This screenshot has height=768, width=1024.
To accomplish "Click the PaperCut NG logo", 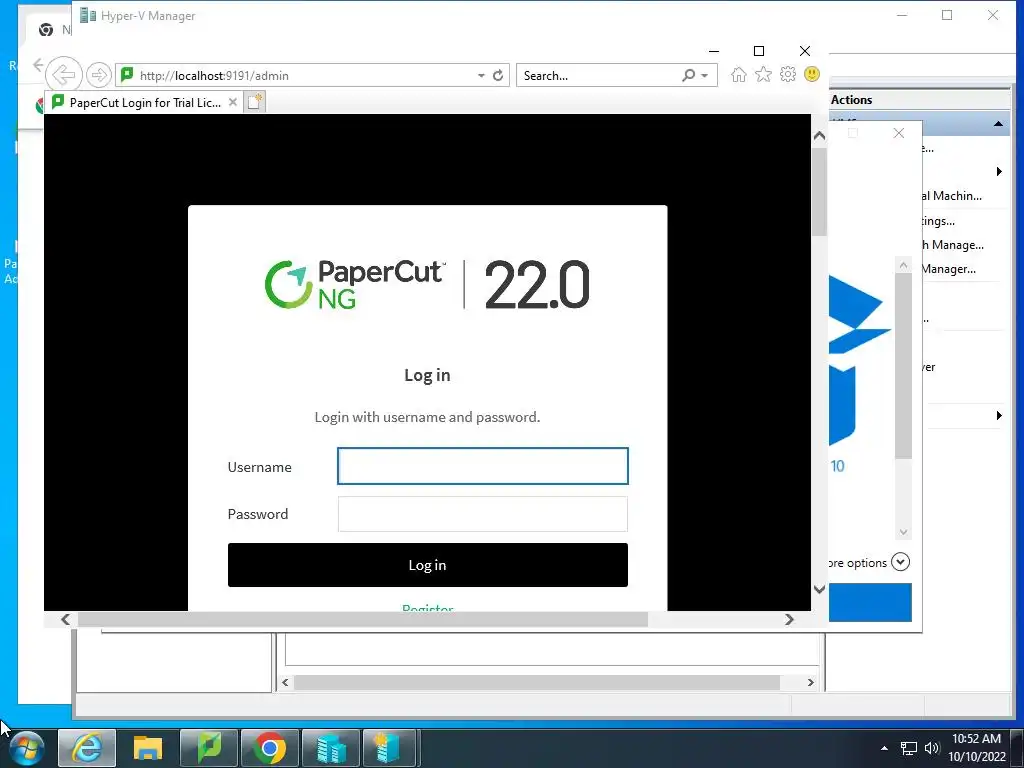I will click(355, 284).
